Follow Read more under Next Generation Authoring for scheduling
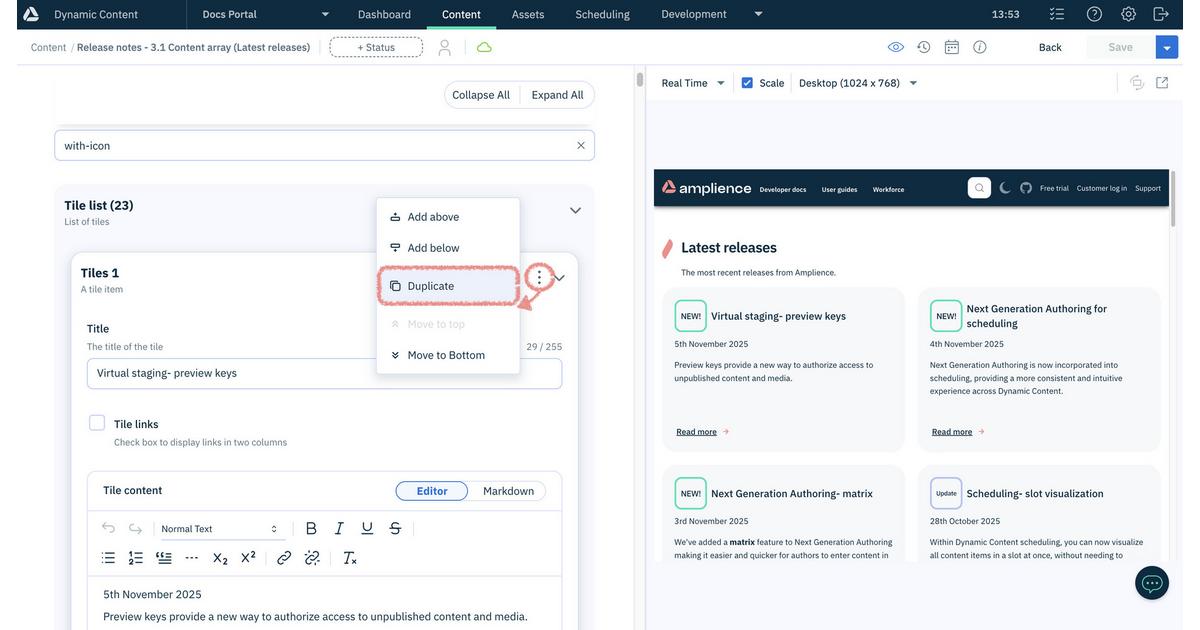 [x=952, y=432]
